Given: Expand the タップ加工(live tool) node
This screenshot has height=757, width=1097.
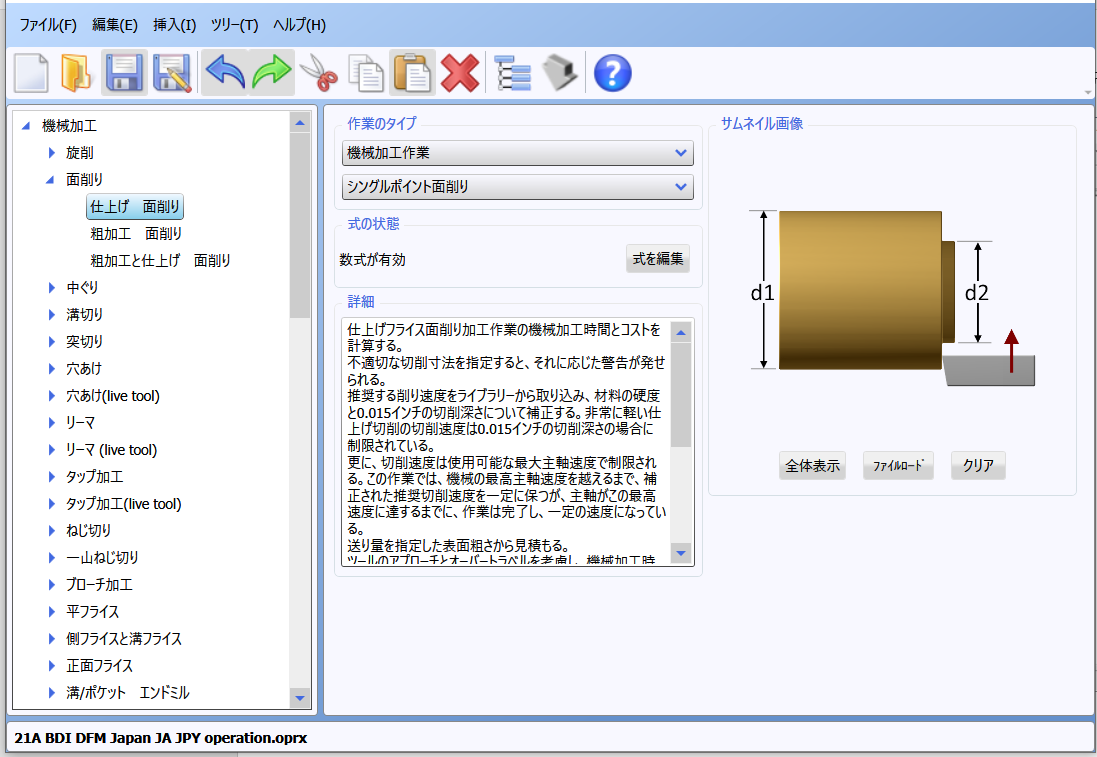Looking at the screenshot, I should click(x=51, y=504).
